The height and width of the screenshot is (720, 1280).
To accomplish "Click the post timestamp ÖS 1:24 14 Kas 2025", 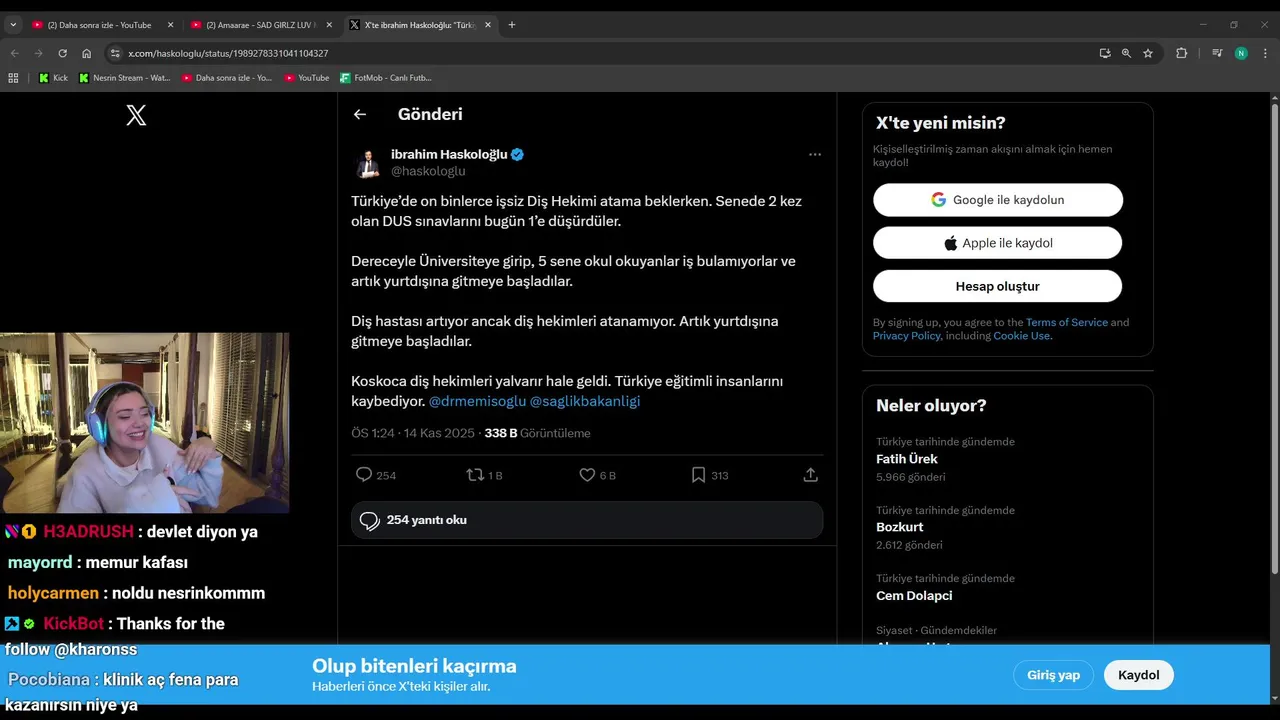I will [413, 433].
